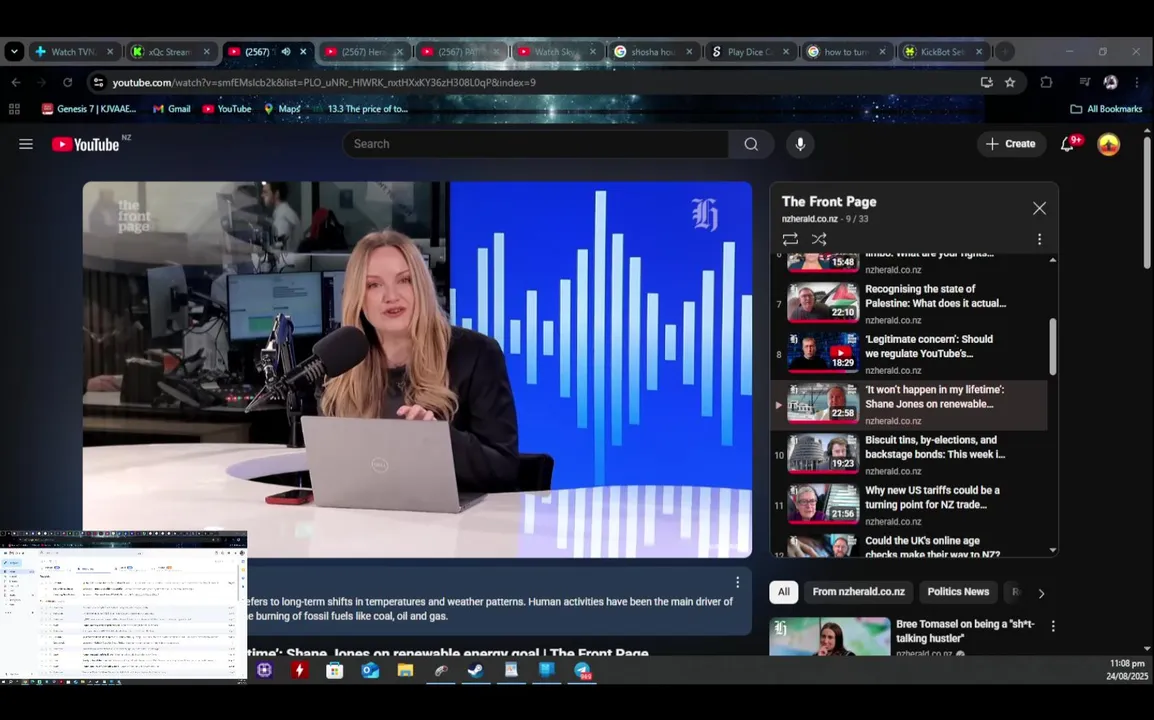This screenshot has height=720, width=1154.
Task: Open the Genesis 7 bookmark
Action: tap(89, 109)
